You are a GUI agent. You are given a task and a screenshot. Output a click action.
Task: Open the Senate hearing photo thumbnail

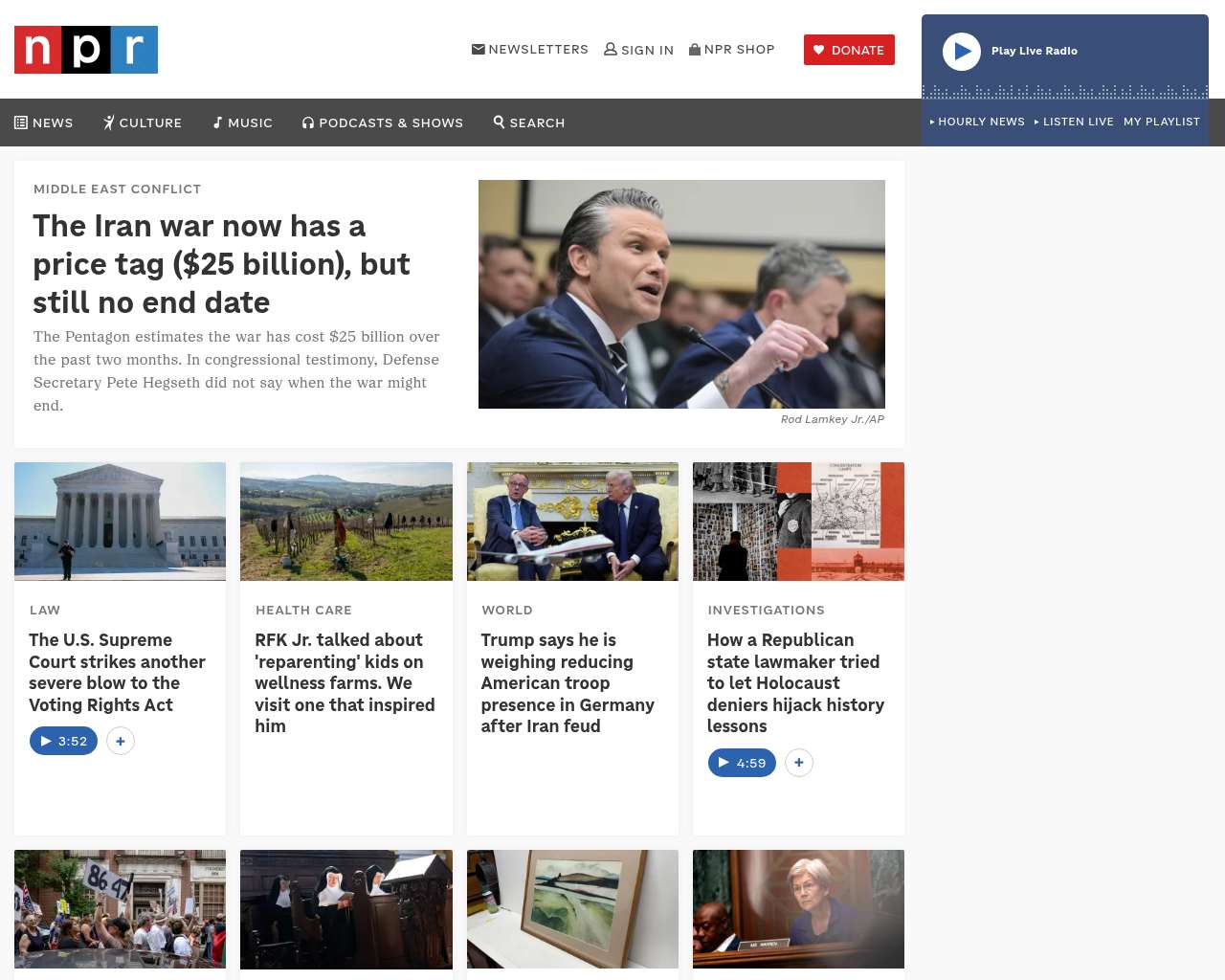[798, 909]
